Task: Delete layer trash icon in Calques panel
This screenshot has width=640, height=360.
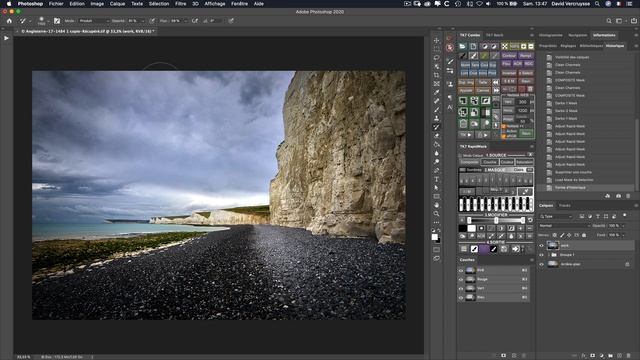Action: 629,356
